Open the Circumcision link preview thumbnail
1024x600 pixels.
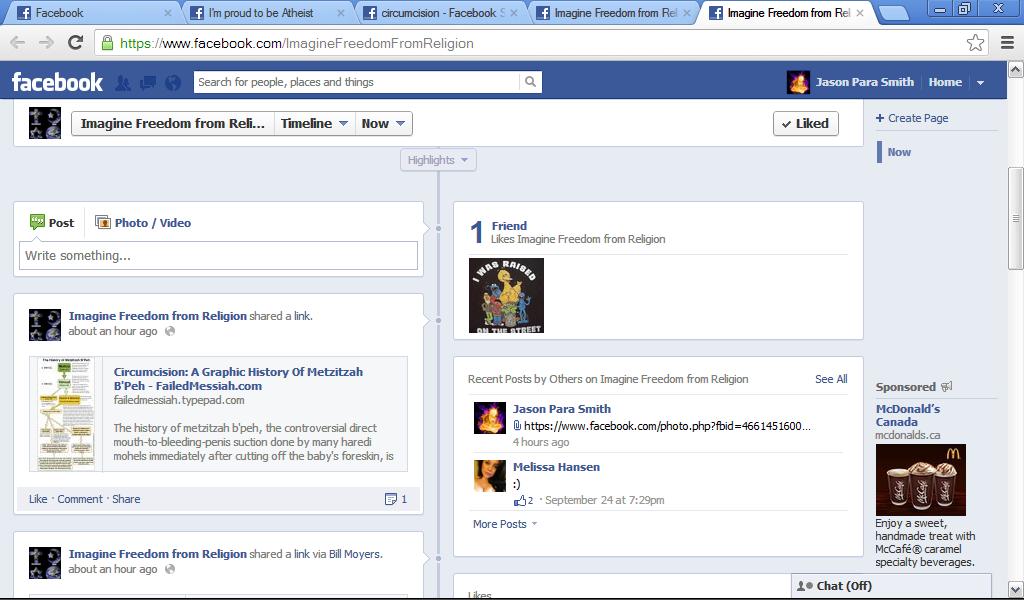tap(66, 414)
